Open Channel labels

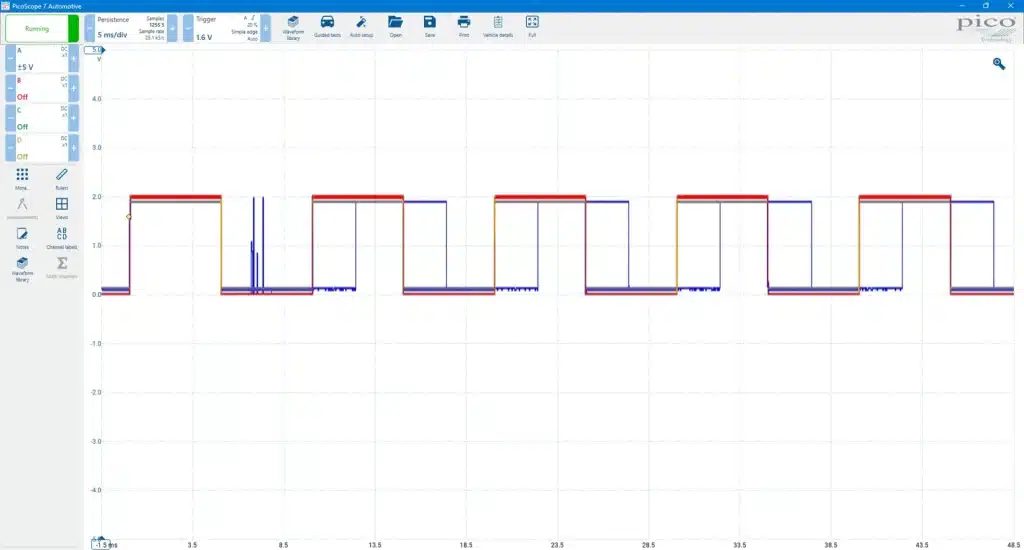(61, 238)
